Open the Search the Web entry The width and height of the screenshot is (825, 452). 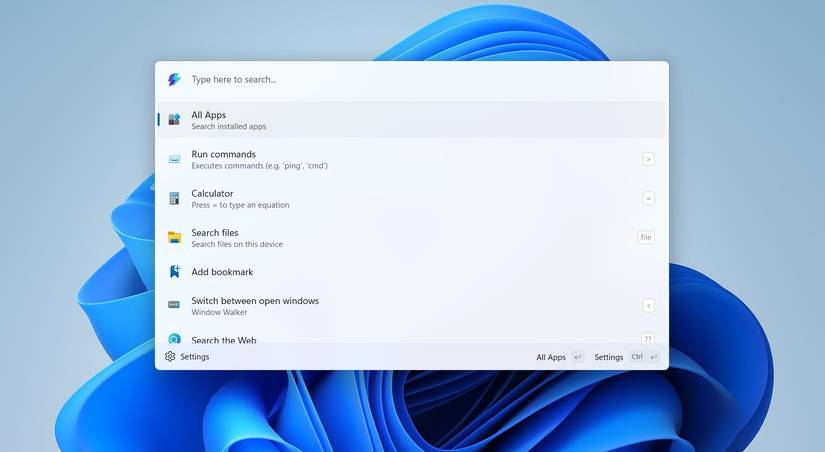click(x=411, y=336)
